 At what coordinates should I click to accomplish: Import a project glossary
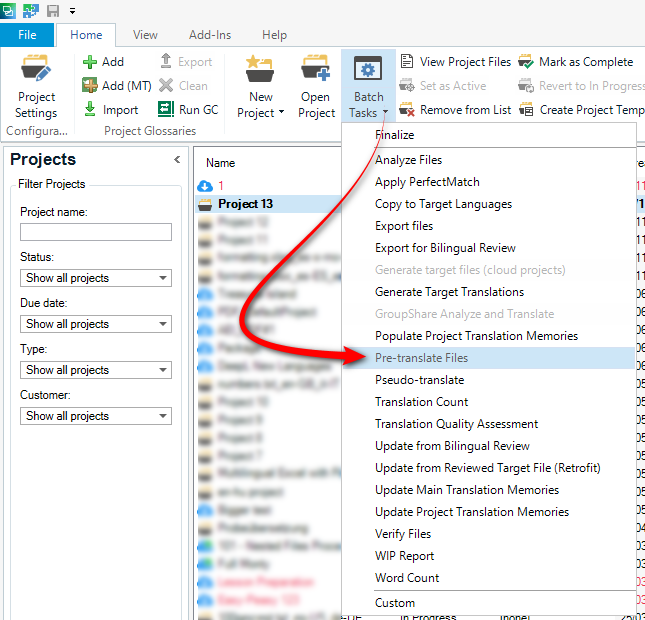pos(111,110)
